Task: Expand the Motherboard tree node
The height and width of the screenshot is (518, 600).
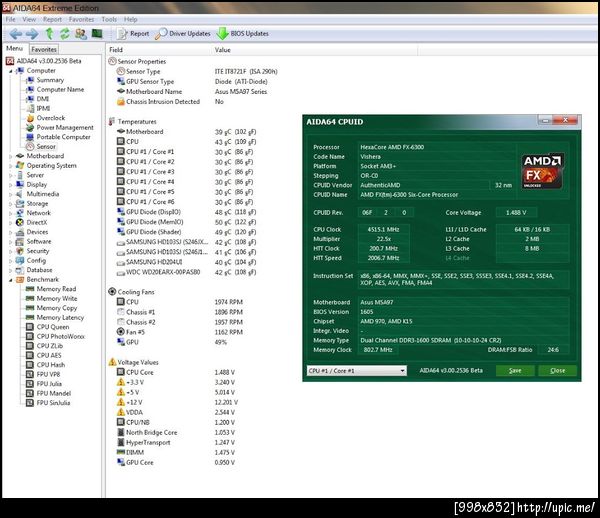Action: pos(11,156)
